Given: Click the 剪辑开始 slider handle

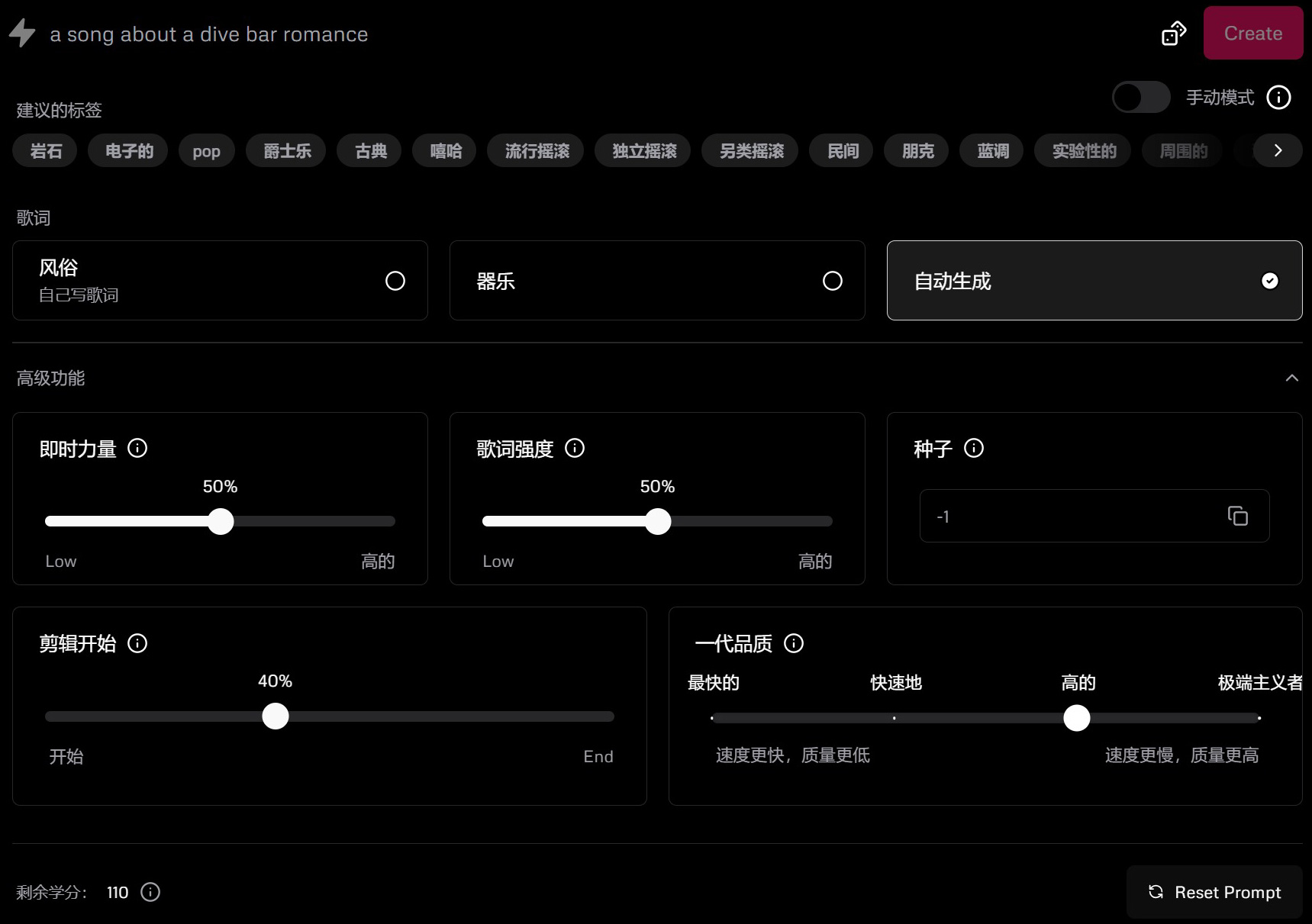Looking at the screenshot, I should [x=276, y=716].
